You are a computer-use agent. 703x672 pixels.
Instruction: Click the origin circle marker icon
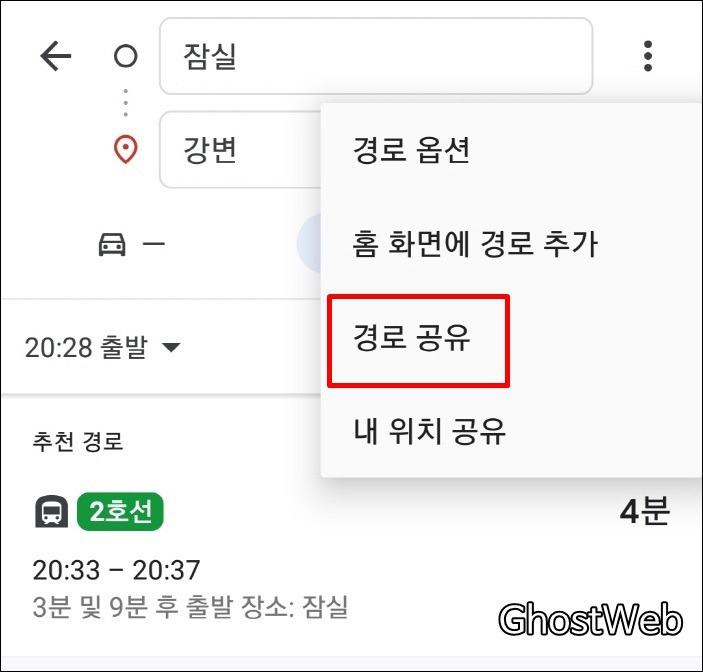coord(126,56)
